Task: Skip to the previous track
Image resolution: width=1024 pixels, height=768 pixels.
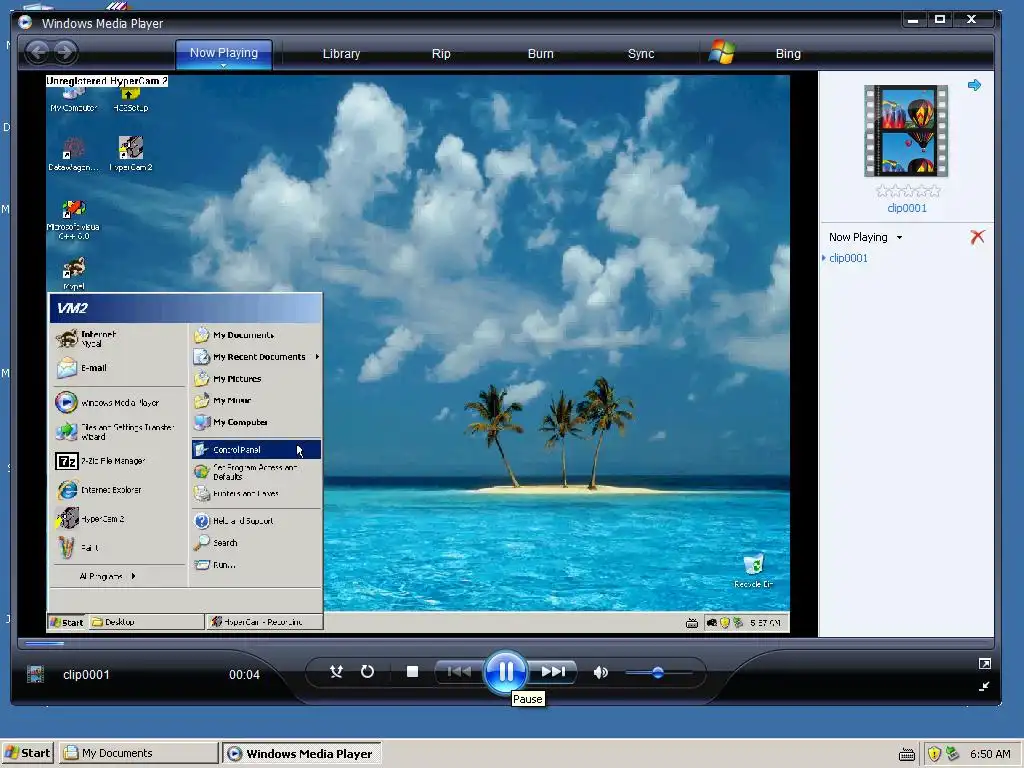Action: (x=459, y=671)
